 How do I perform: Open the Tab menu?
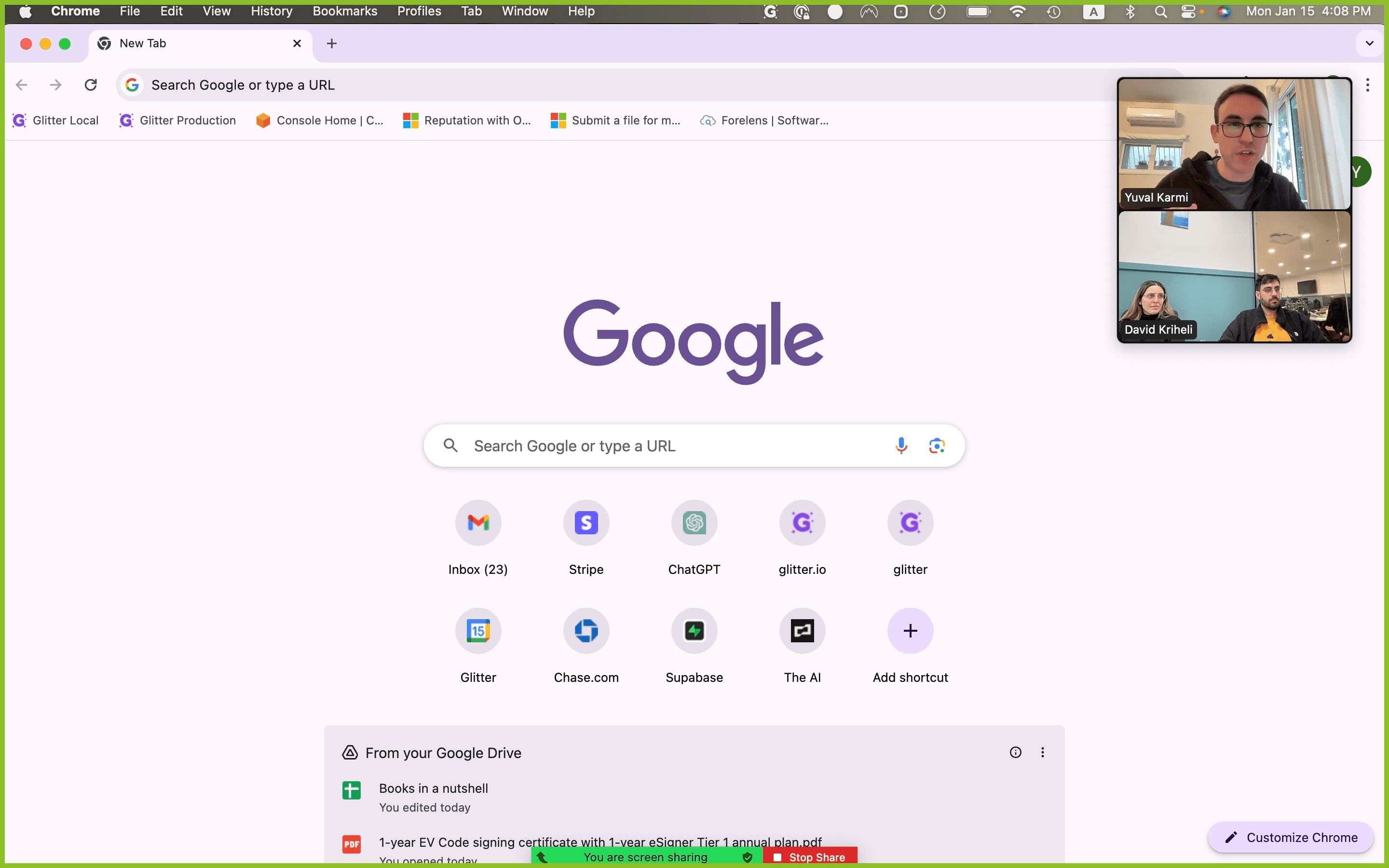[x=471, y=11]
